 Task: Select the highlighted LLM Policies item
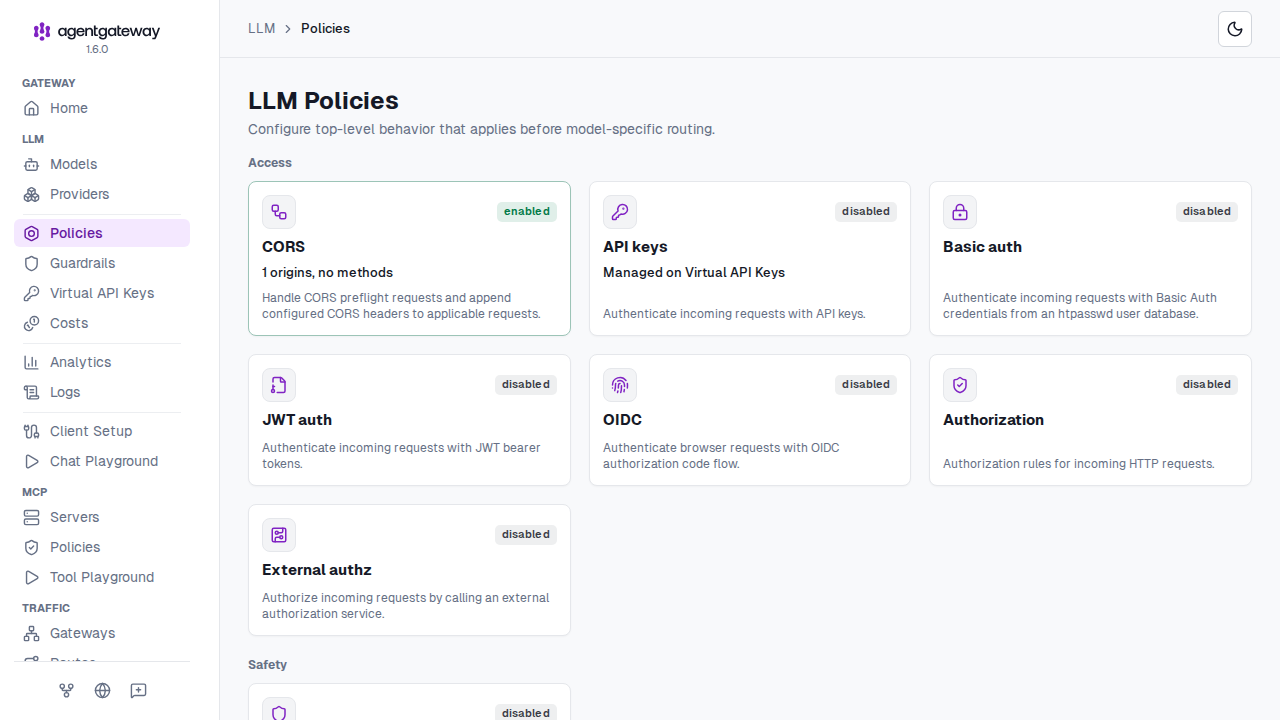102,233
